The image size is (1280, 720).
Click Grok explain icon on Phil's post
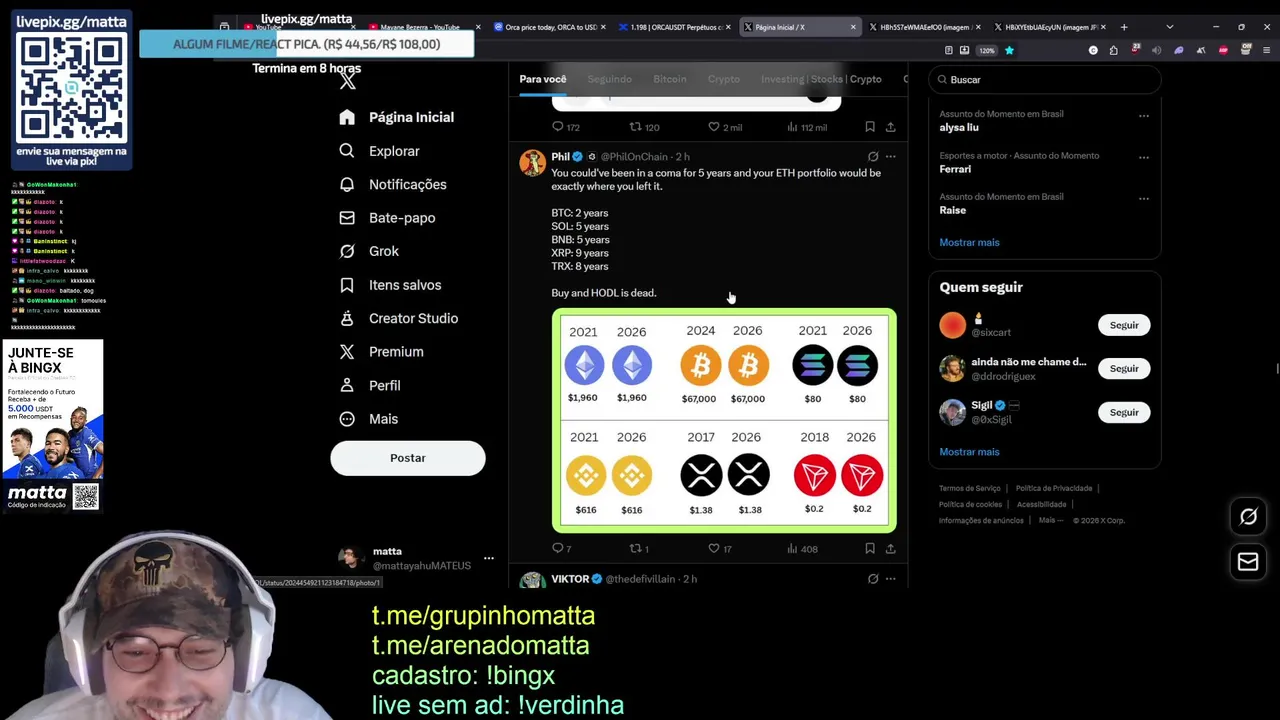point(873,157)
